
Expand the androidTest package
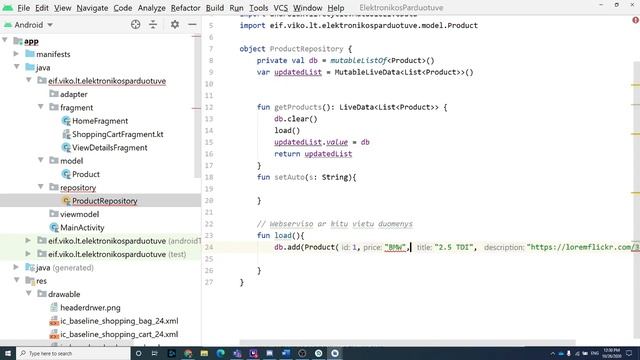(x=28, y=240)
